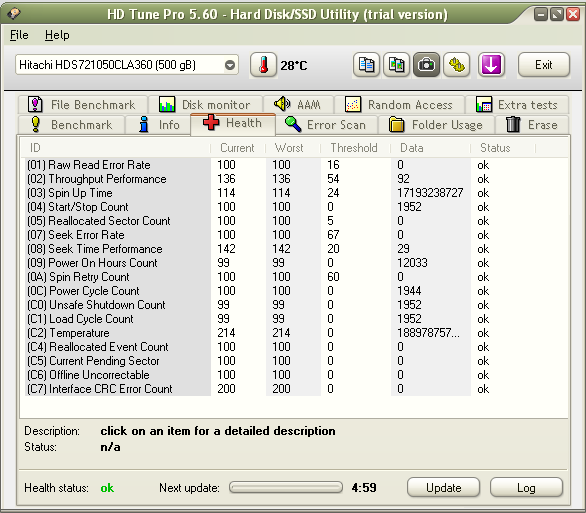Click the green Health status ok text

click(x=107, y=488)
